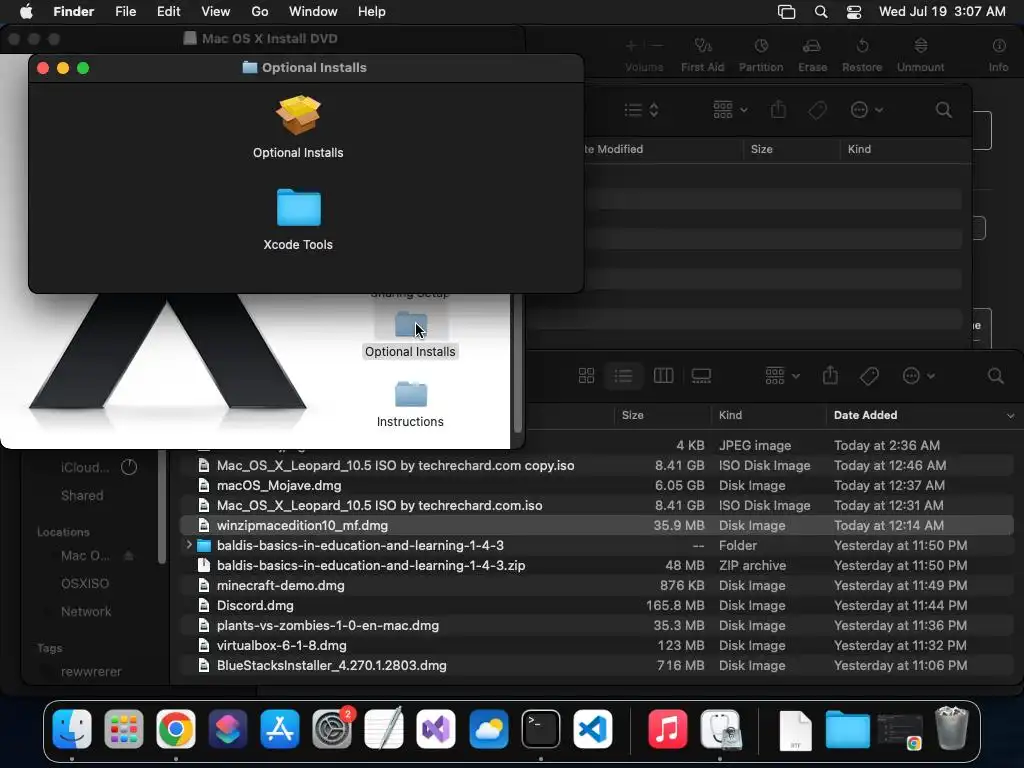Click Tags icon in upper Finder window
The width and height of the screenshot is (1024, 768).
[x=817, y=110]
